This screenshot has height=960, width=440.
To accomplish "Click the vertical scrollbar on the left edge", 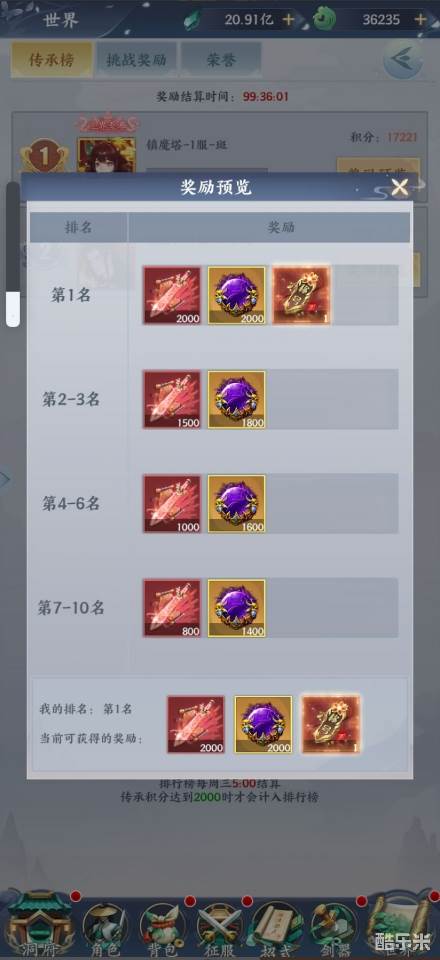I will (x=13, y=253).
